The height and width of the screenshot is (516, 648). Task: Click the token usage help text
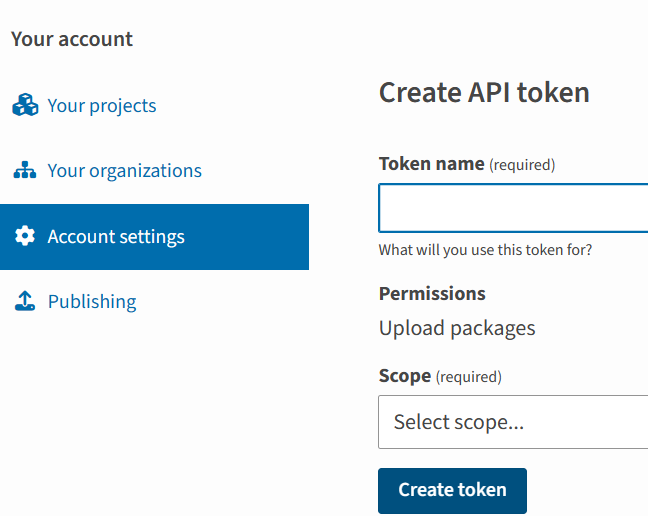[x=485, y=250]
